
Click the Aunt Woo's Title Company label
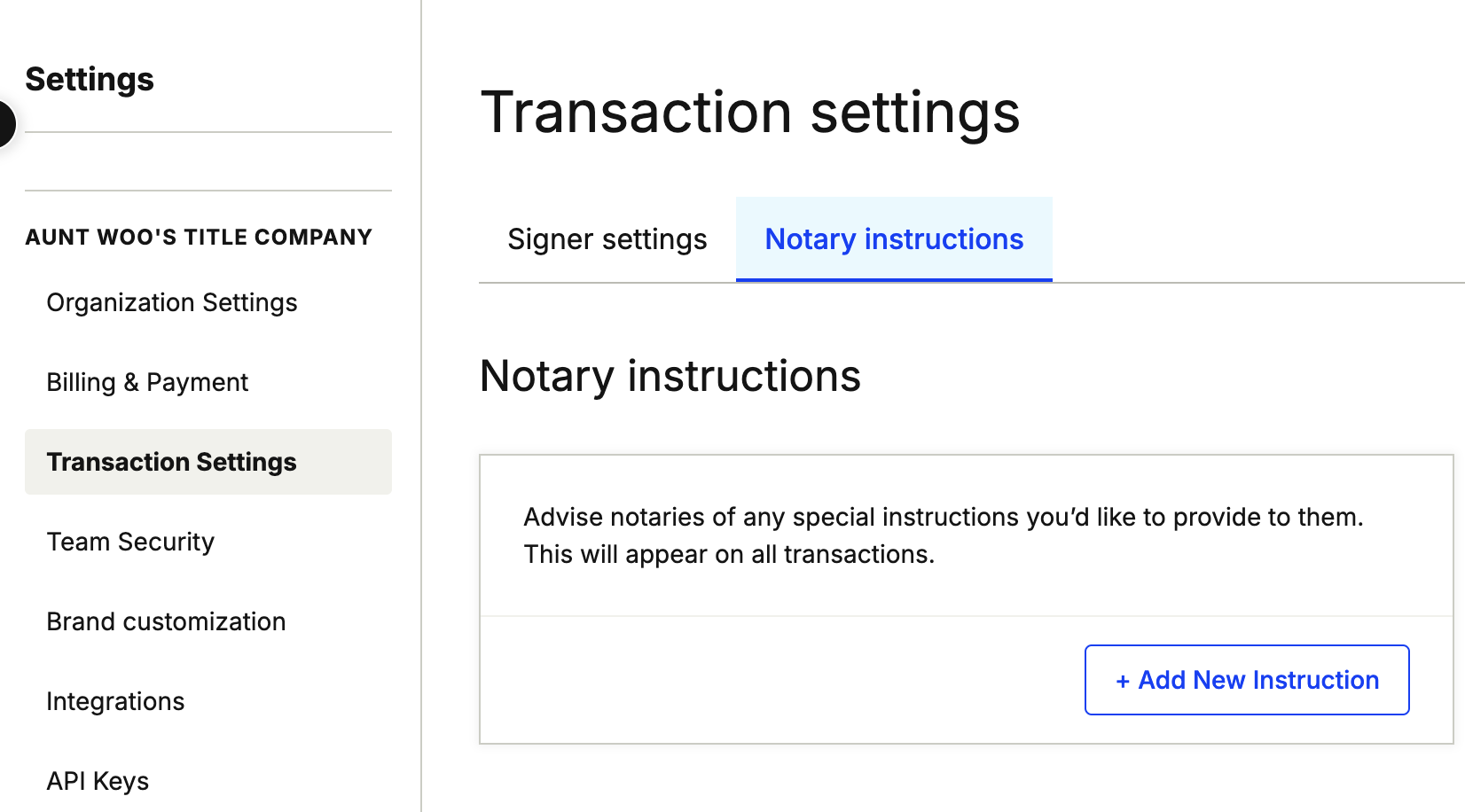199,238
